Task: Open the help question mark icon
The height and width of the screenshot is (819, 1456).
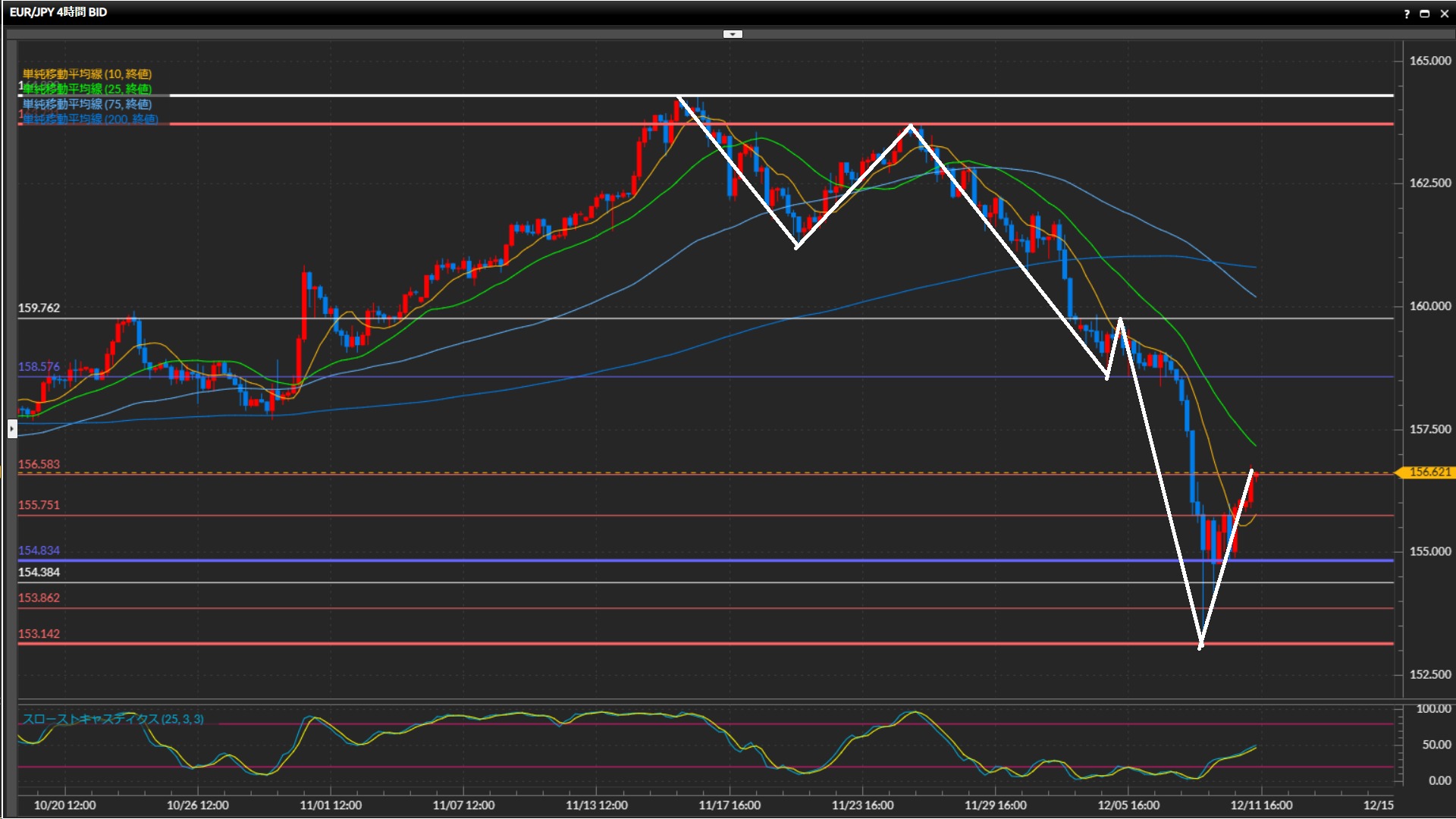Action: click(1407, 14)
